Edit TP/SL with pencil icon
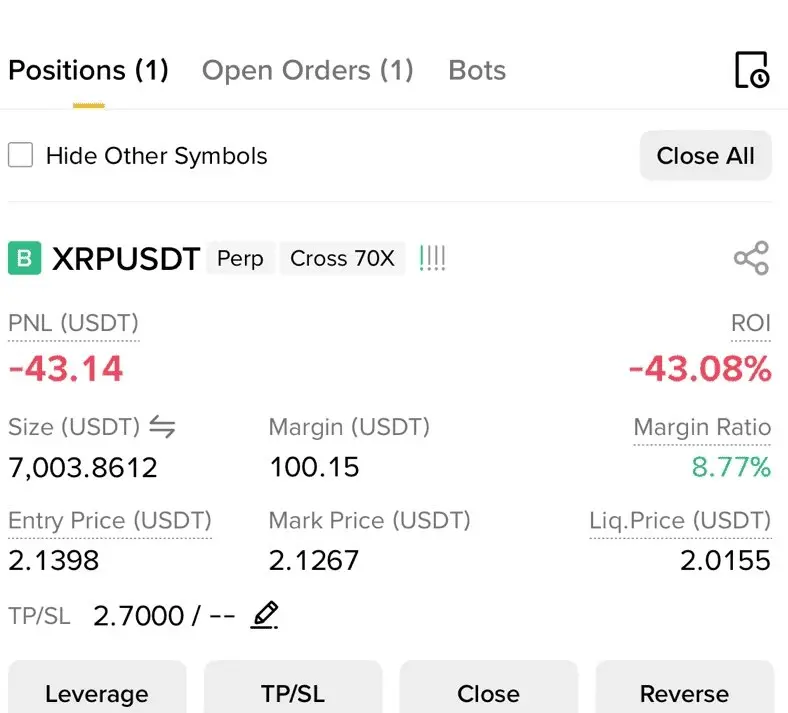This screenshot has height=713, width=788. [x=264, y=615]
